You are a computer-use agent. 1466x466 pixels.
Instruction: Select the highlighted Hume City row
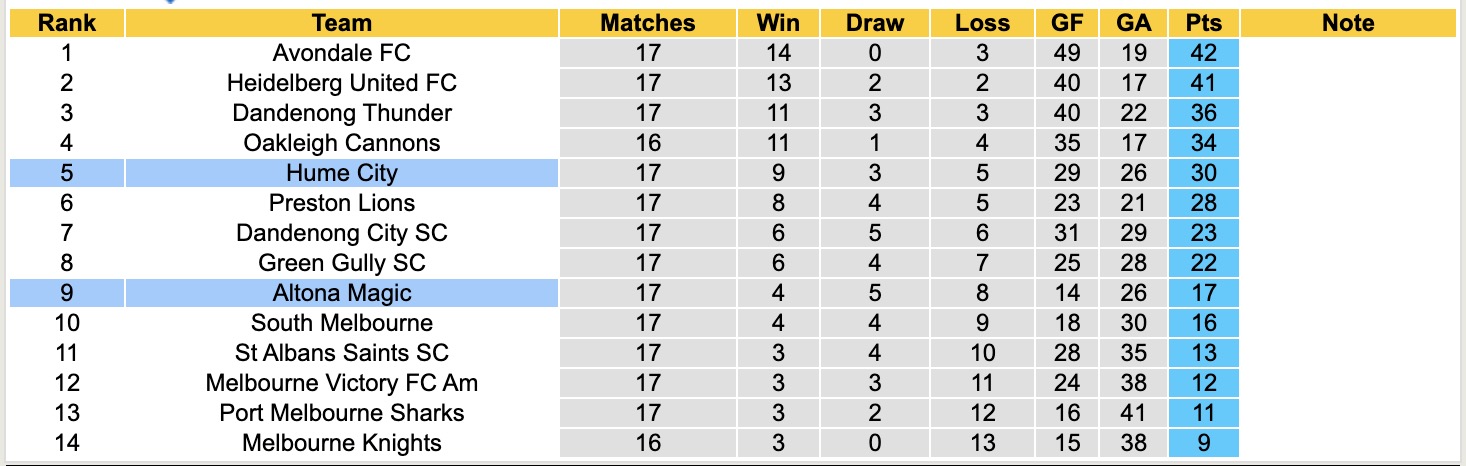tap(341, 173)
